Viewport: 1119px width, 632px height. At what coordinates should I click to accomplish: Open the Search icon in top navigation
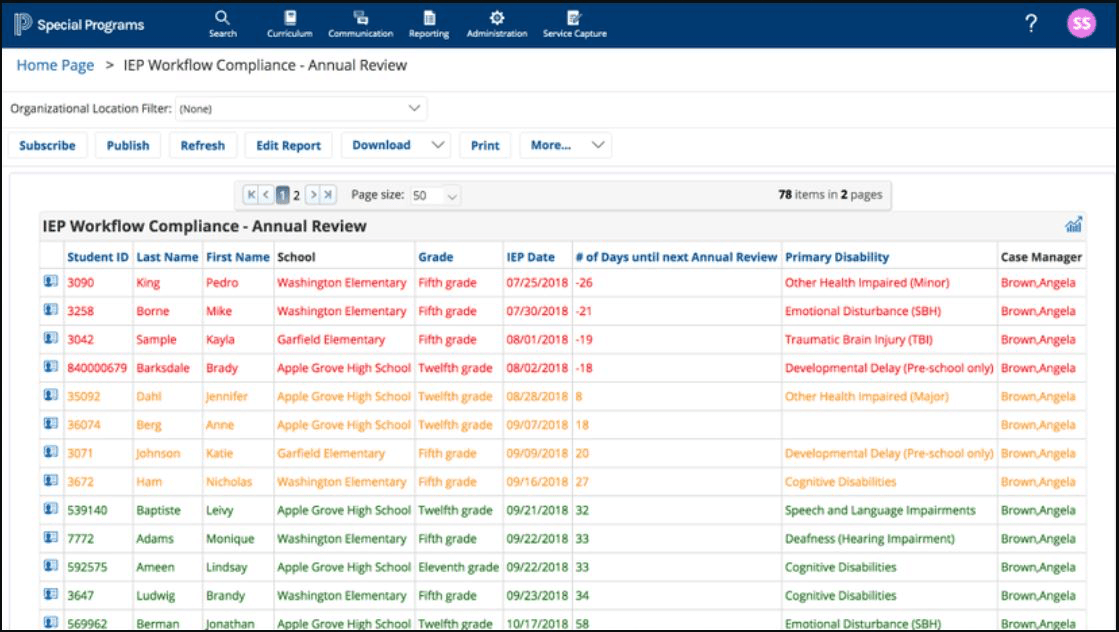[x=222, y=24]
